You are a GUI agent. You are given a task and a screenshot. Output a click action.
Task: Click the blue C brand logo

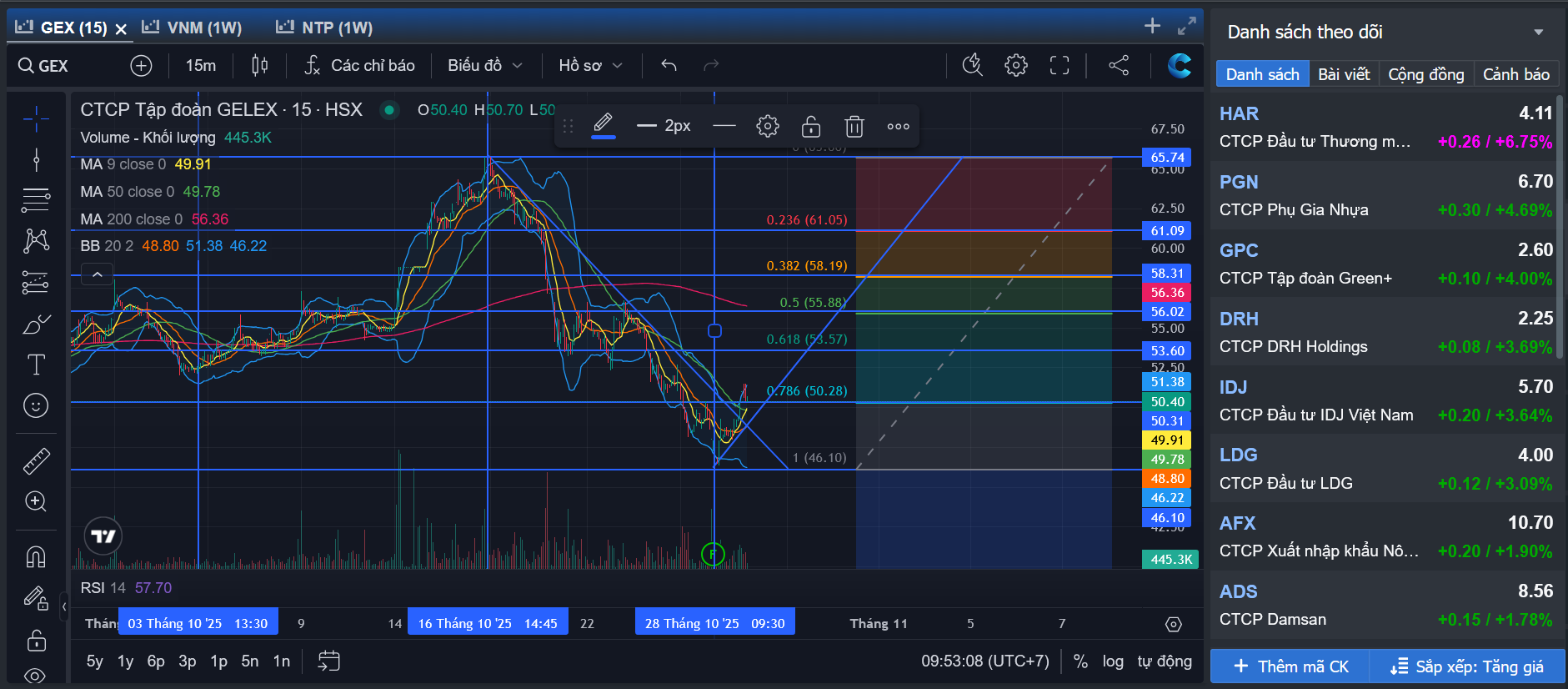click(1180, 65)
